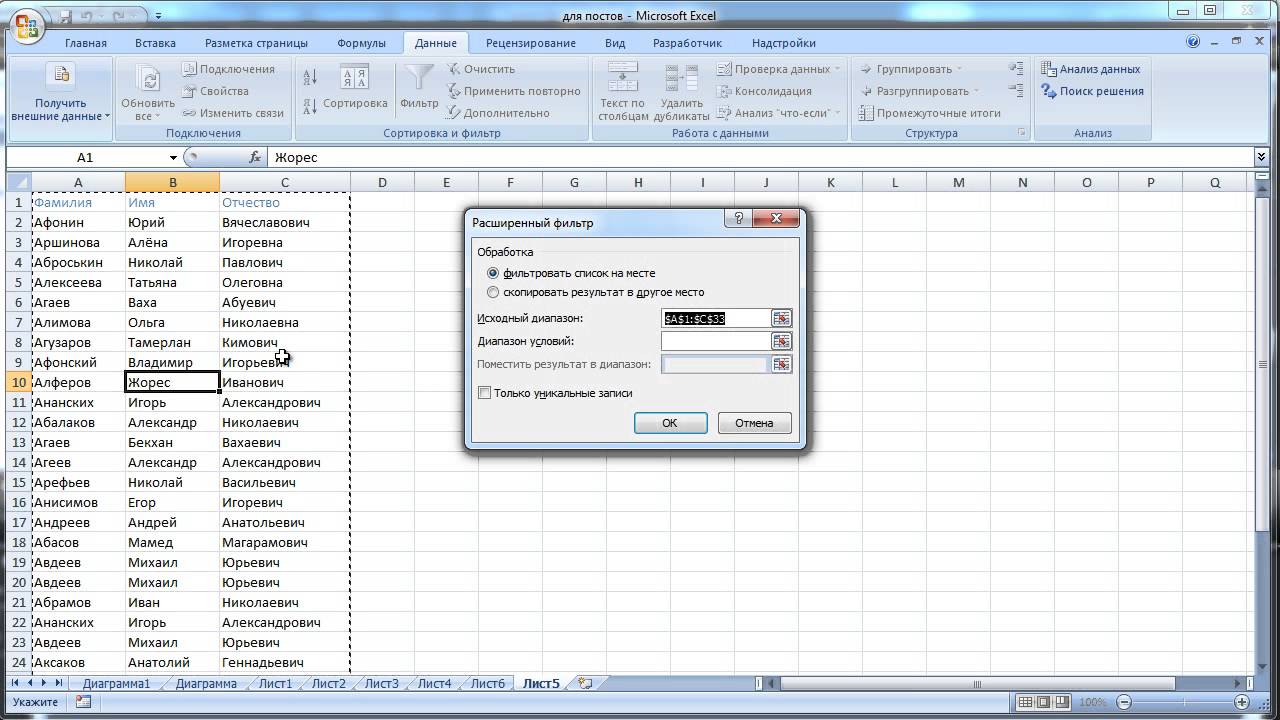This screenshot has height=720, width=1280.
Task: Select filter list in place option
Action: click(492, 273)
